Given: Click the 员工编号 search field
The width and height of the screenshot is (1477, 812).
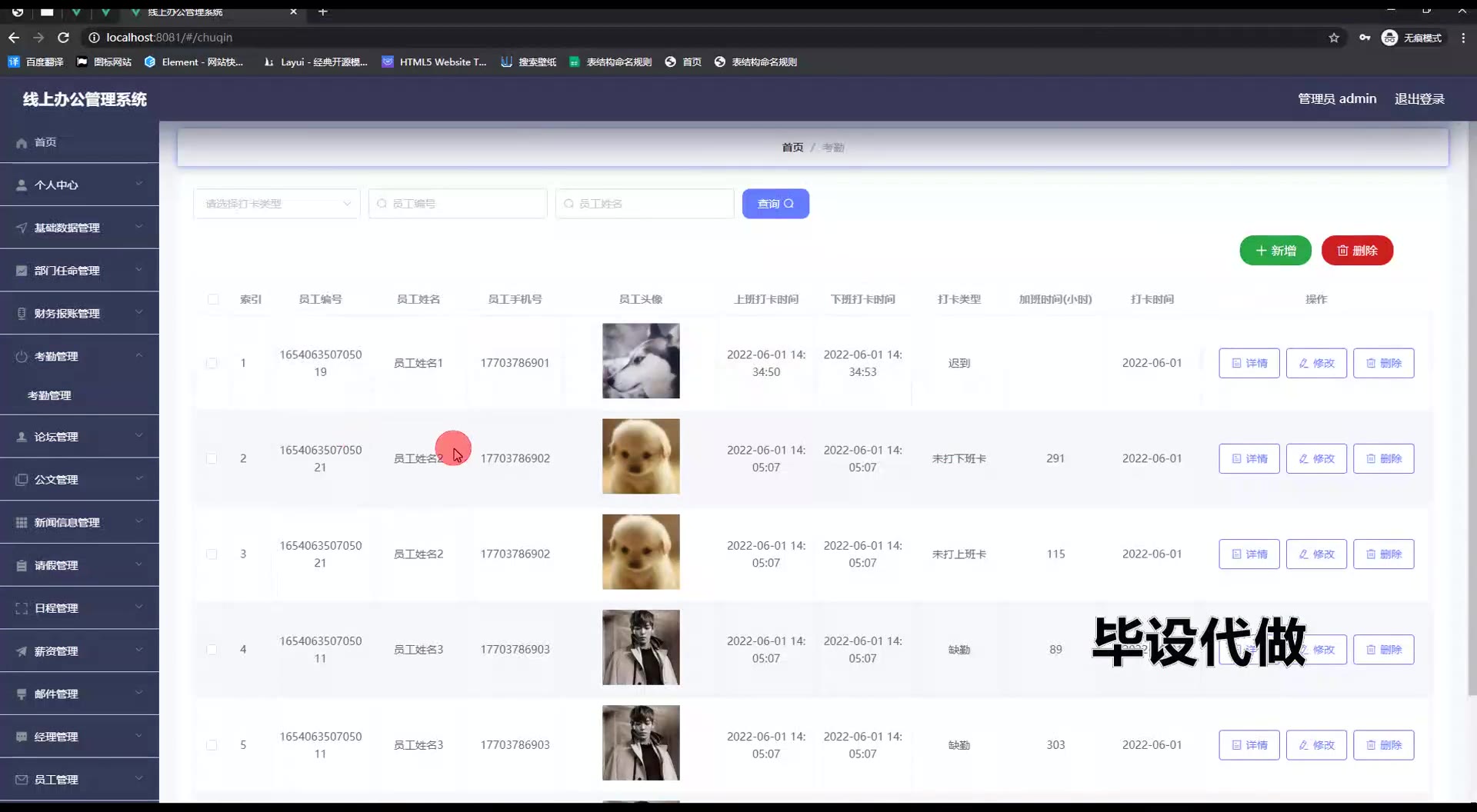Looking at the screenshot, I should pyautogui.click(x=458, y=204).
